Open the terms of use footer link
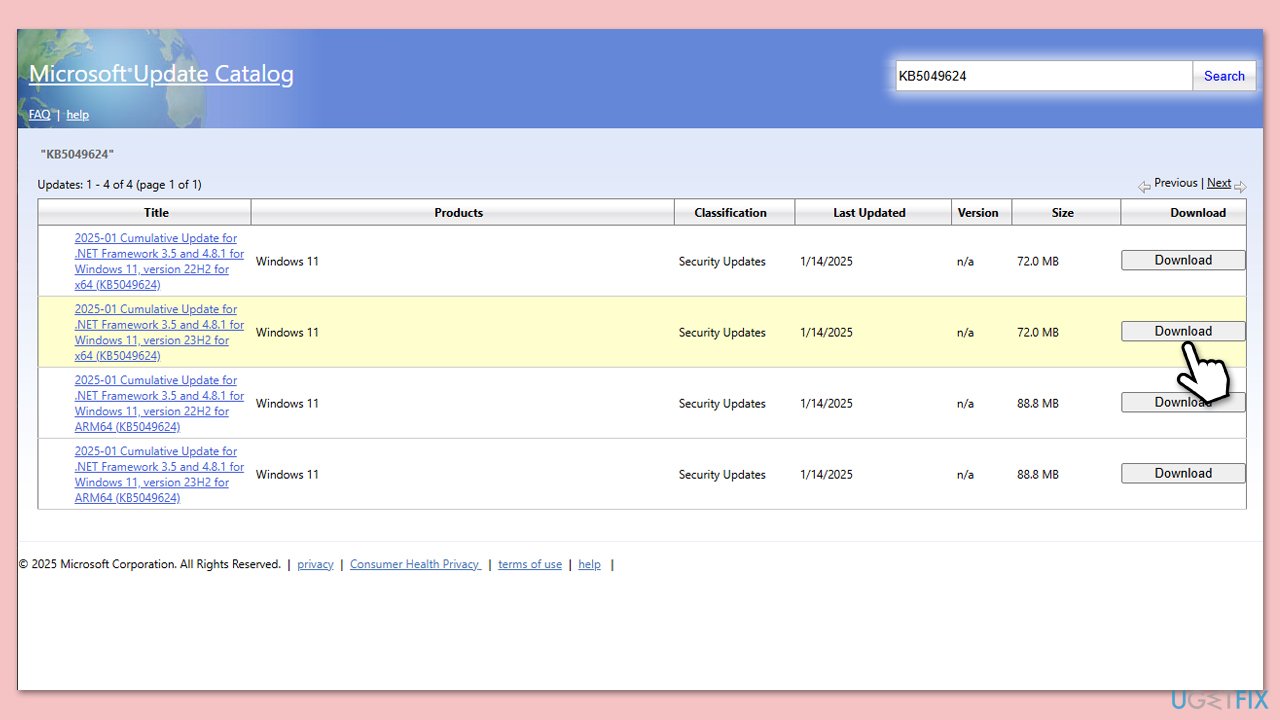The image size is (1280, 720). pyautogui.click(x=529, y=564)
